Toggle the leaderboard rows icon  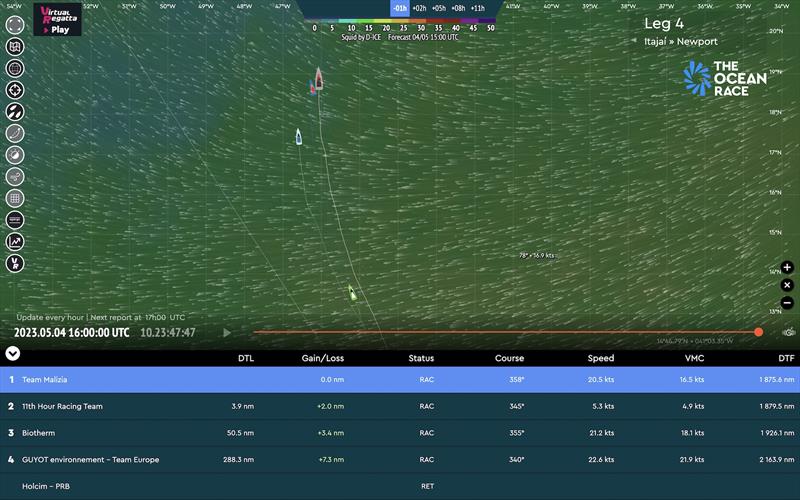pos(15,220)
